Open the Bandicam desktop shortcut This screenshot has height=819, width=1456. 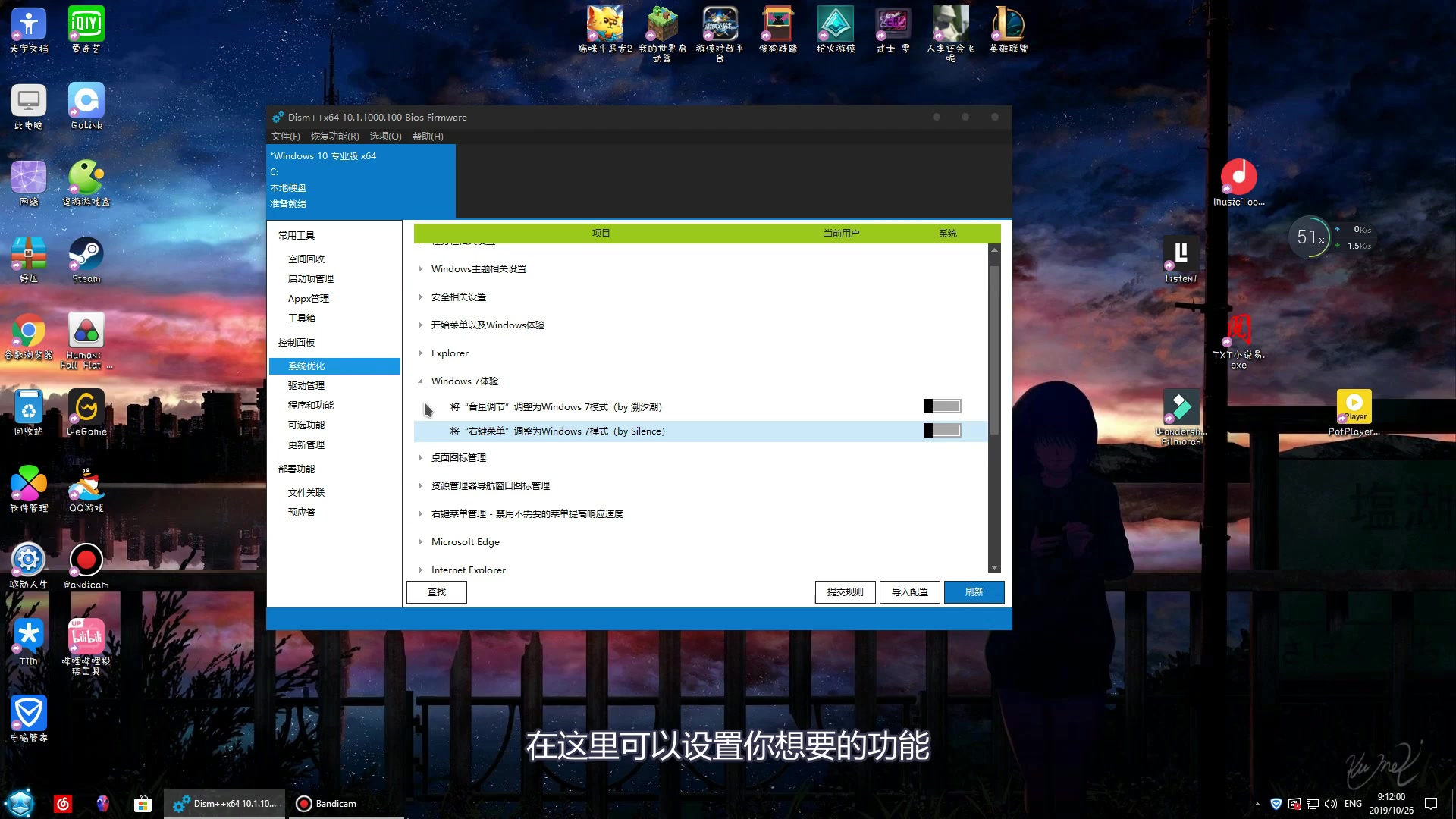pos(86,566)
